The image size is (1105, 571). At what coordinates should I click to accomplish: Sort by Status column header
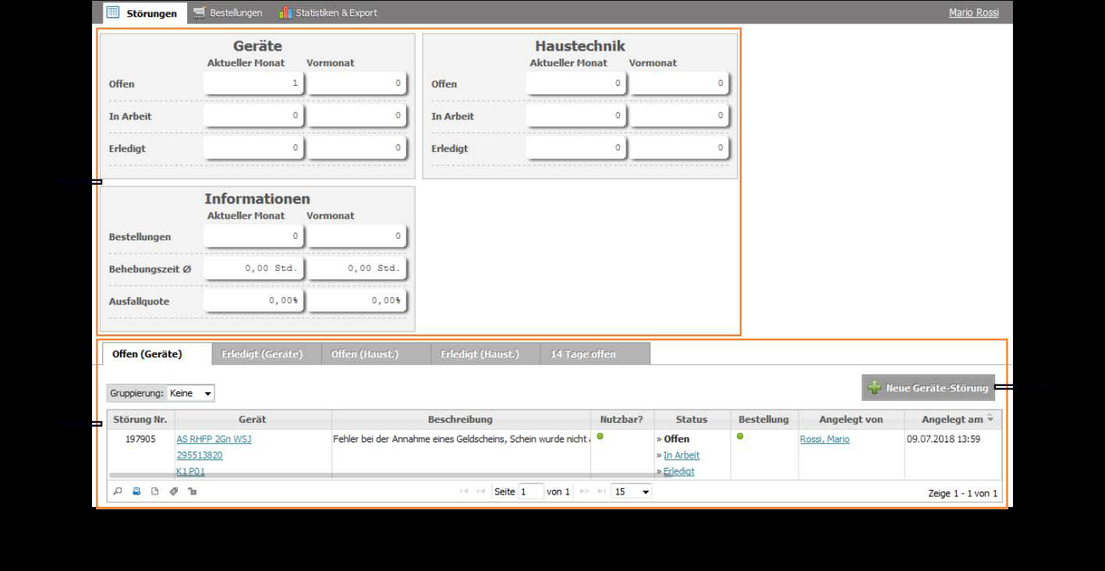tap(691, 419)
